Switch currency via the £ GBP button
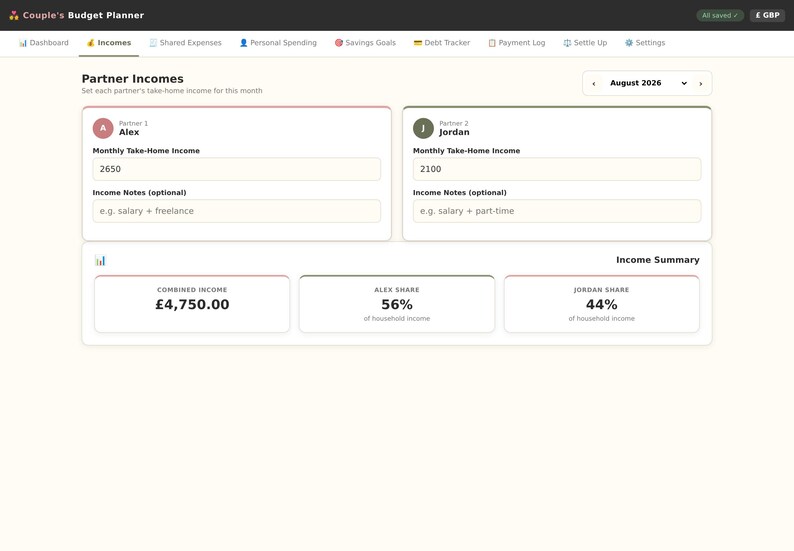Image resolution: width=794 pixels, height=551 pixels. coord(768,15)
